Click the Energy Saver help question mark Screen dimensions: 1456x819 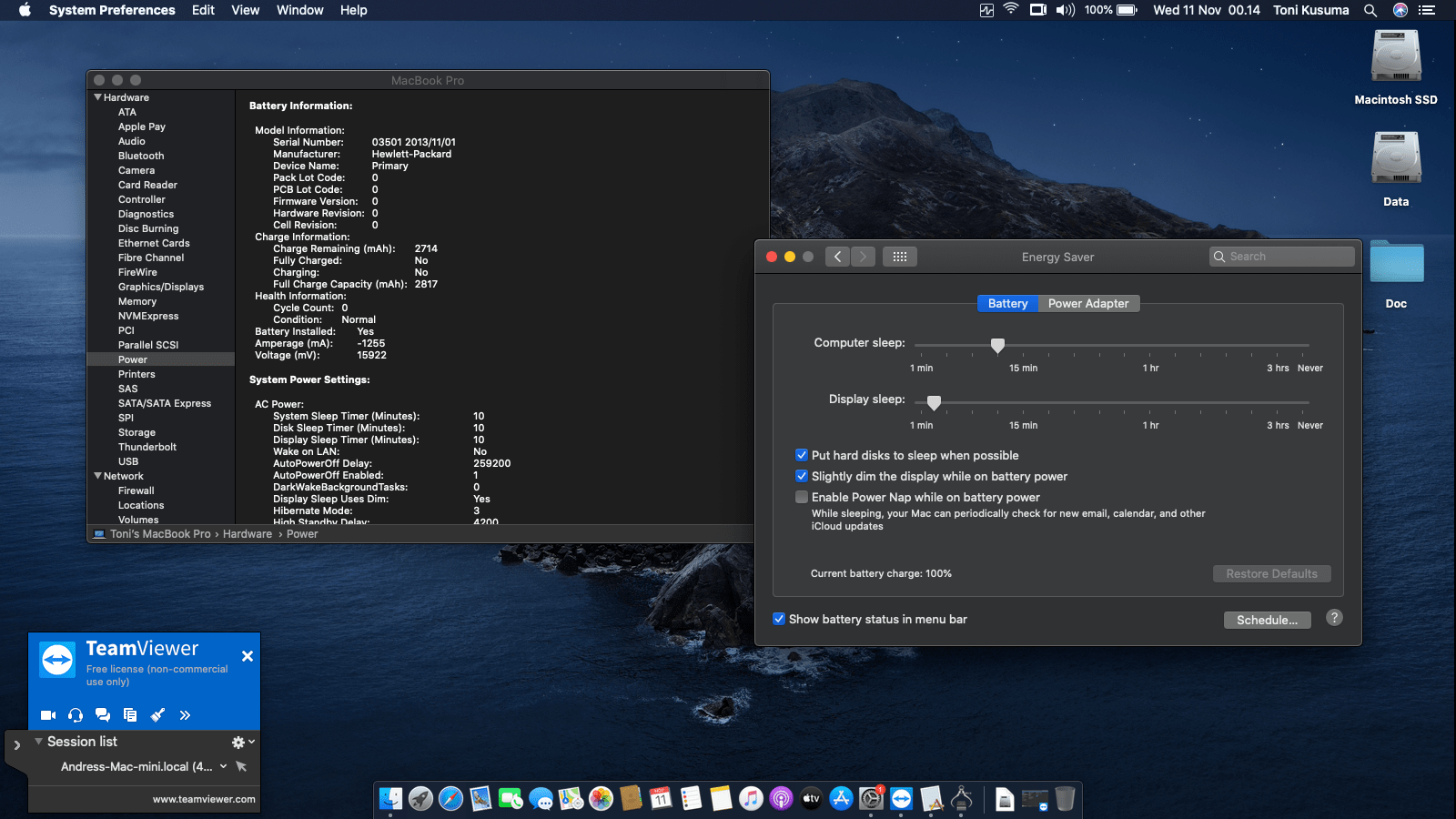[1334, 618]
